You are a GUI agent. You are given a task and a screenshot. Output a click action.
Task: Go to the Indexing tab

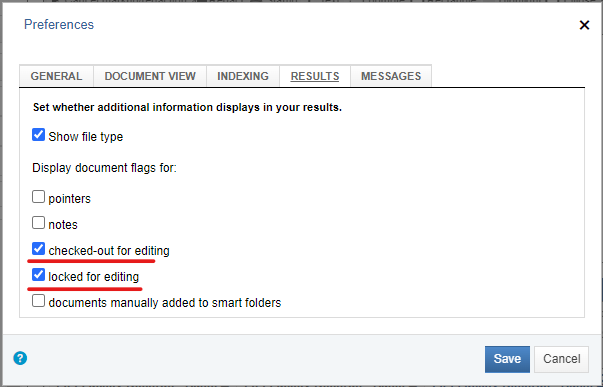243,76
